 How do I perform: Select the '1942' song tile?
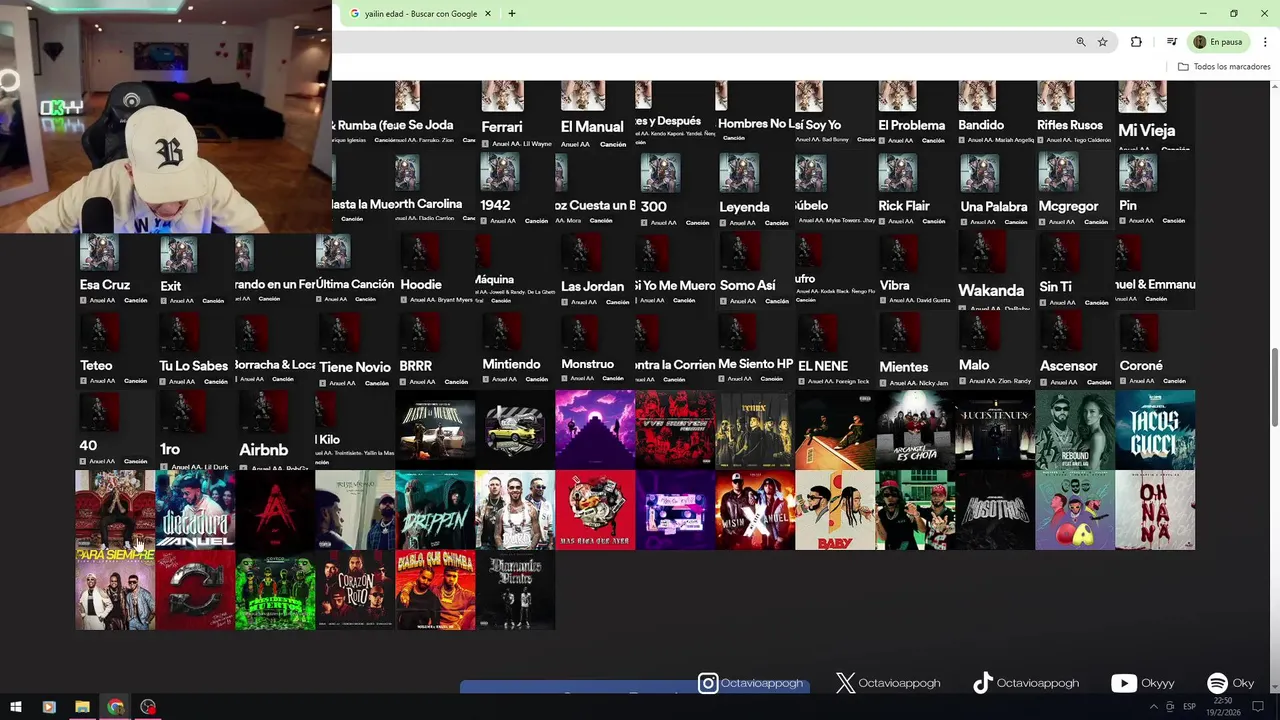[x=515, y=190]
